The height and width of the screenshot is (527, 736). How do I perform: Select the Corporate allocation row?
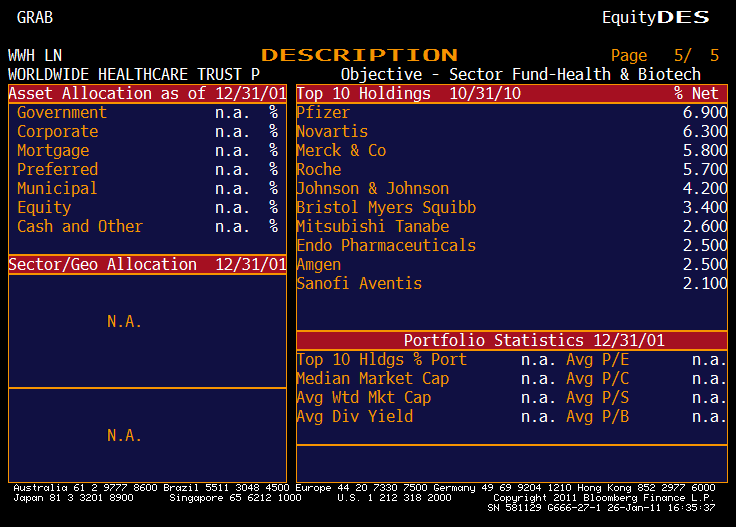147,131
